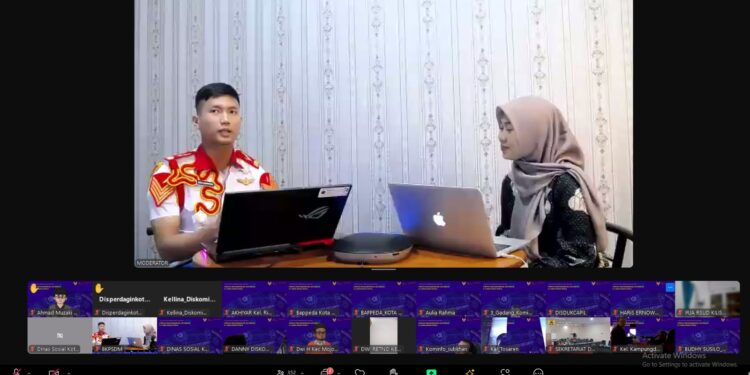This screenshot has width=750, height=375.
Task: Open the heart reactions icon in toolbar
Action: (360, 372)
